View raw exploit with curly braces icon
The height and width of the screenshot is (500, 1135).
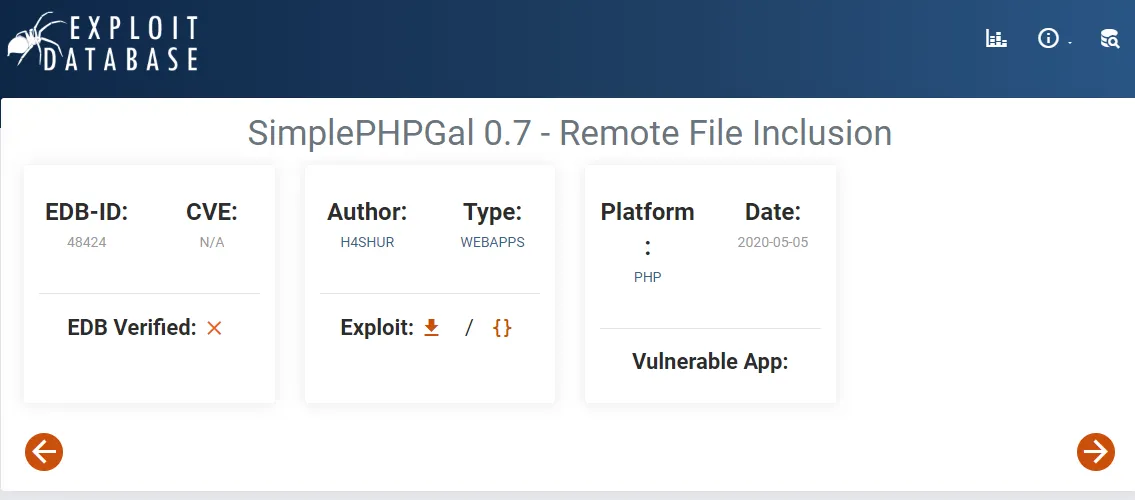pos(502,328)
